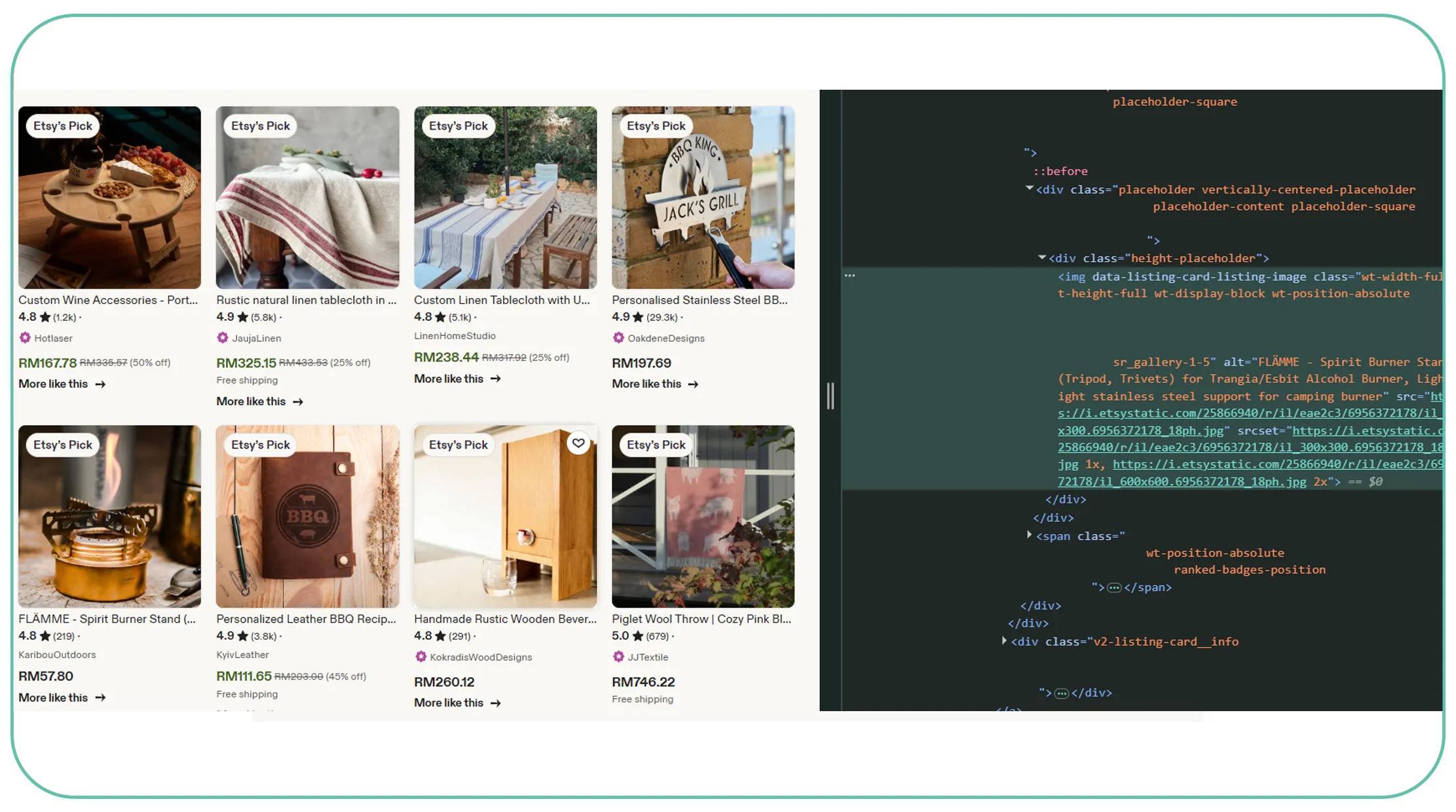The image size is (1456, 812).
Task: Click the Etsy's Pick badge on FLÄMME burner
Action: pyautogui.click(x=62, y=445)
